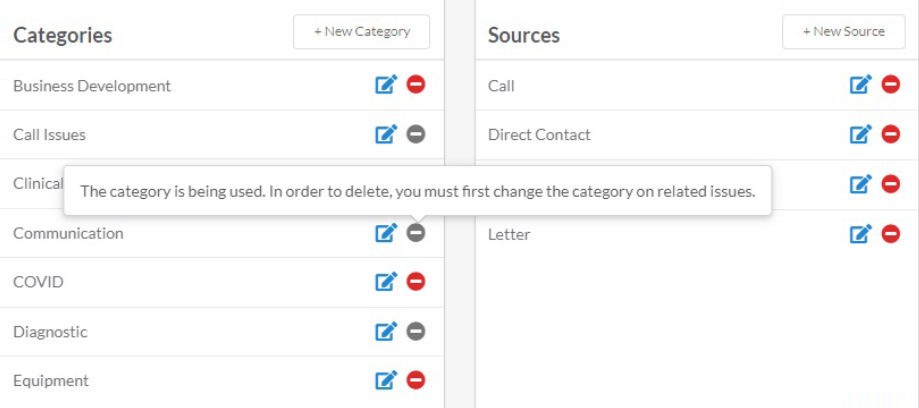Delete the Business Development category
Image resolution: width=919 pixels, height=408 pixels.
tap(416, 85)
